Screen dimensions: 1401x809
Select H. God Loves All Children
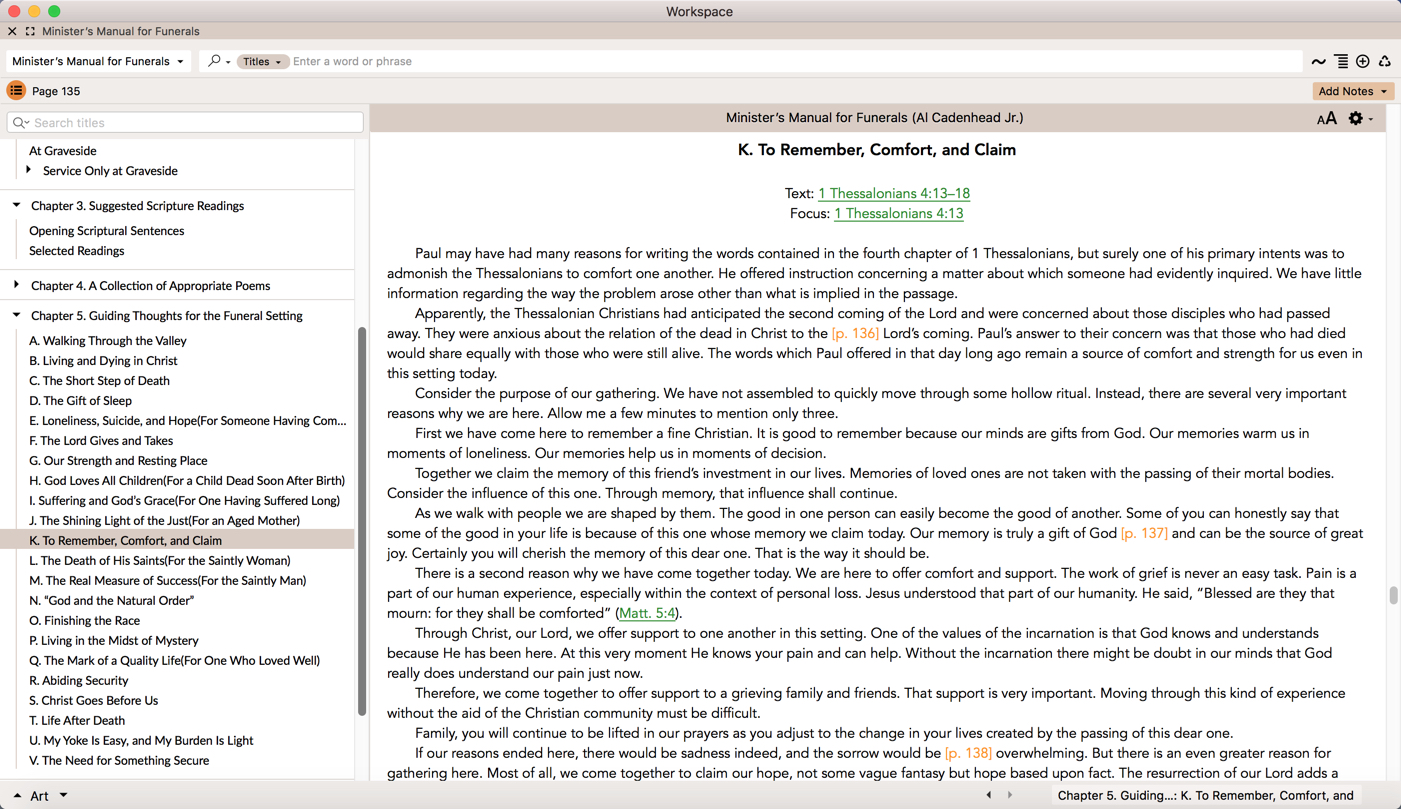click(187, 481)
